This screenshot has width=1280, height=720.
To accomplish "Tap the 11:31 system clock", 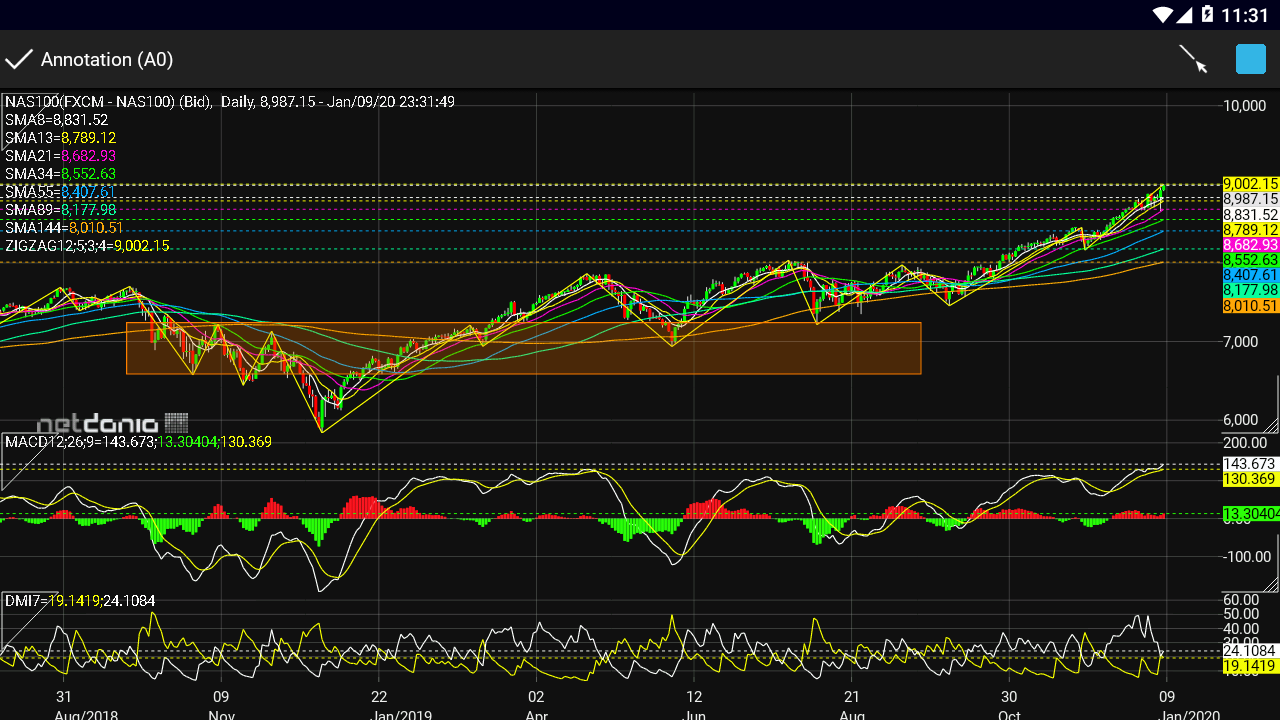I will (x=1245, y=15).
